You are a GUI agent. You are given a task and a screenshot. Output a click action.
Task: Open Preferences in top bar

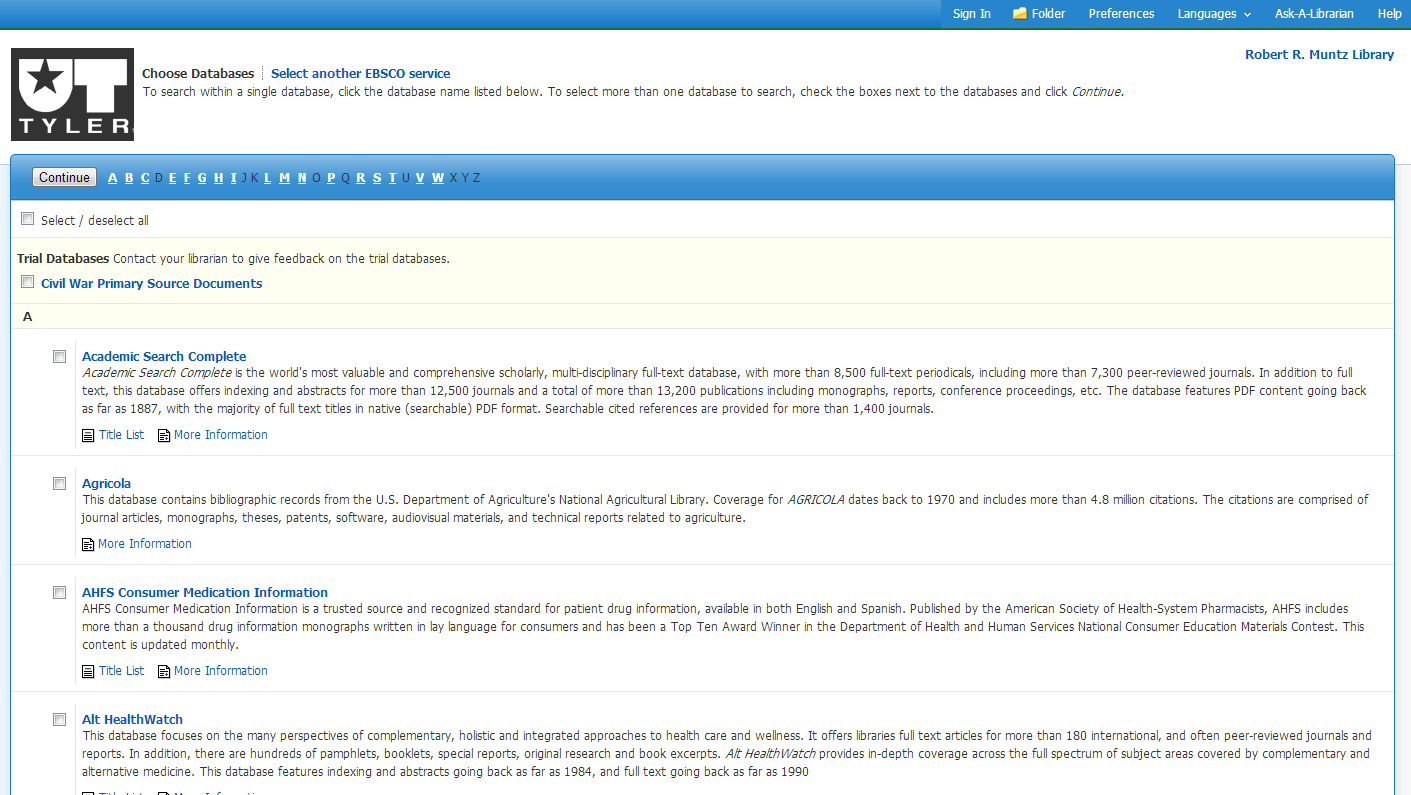pyautogui.click(x=1121, y=14)
